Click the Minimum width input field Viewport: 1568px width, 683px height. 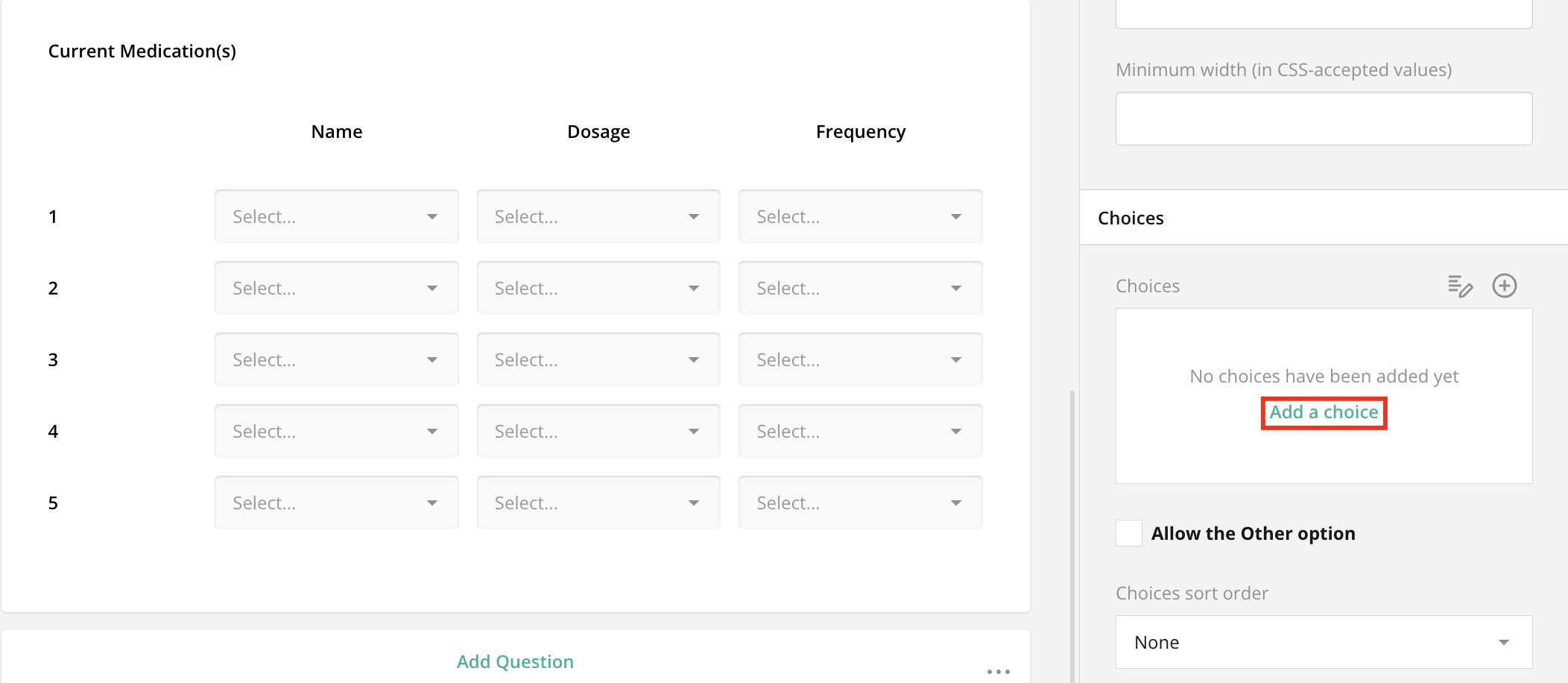[x=1324, y=119]
